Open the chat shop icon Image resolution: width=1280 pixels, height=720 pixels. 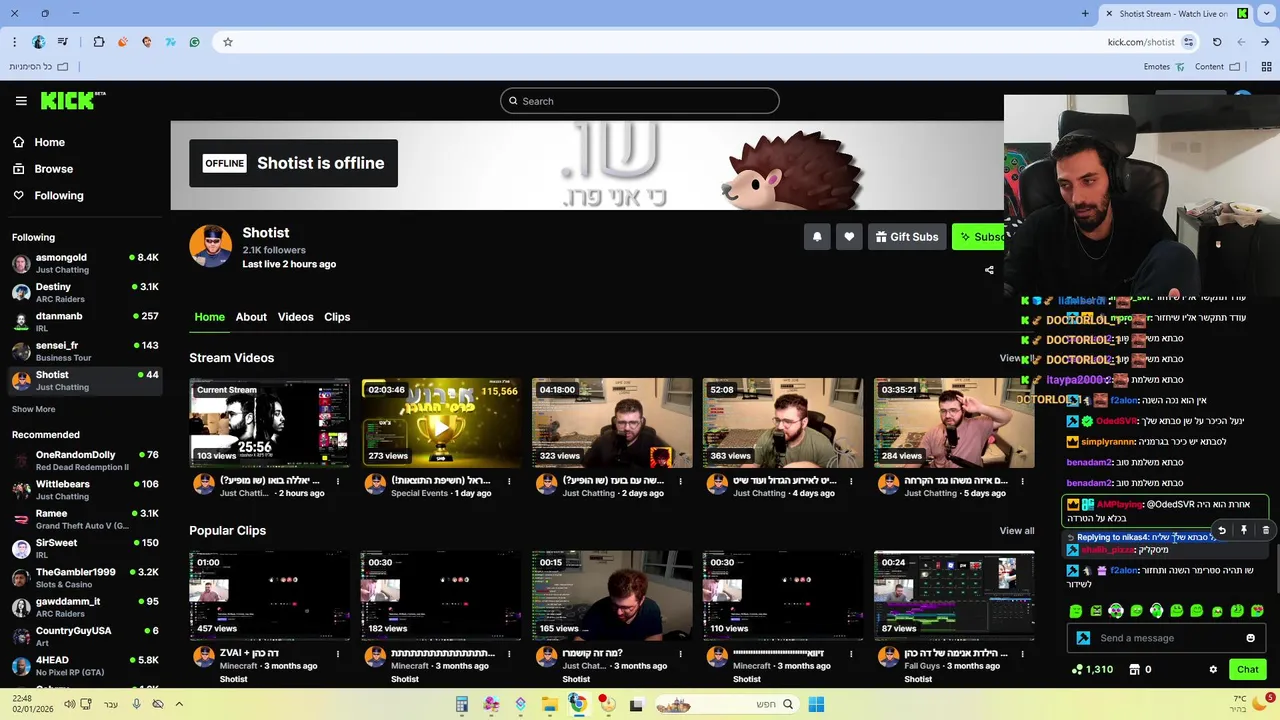click(1134, 670)
